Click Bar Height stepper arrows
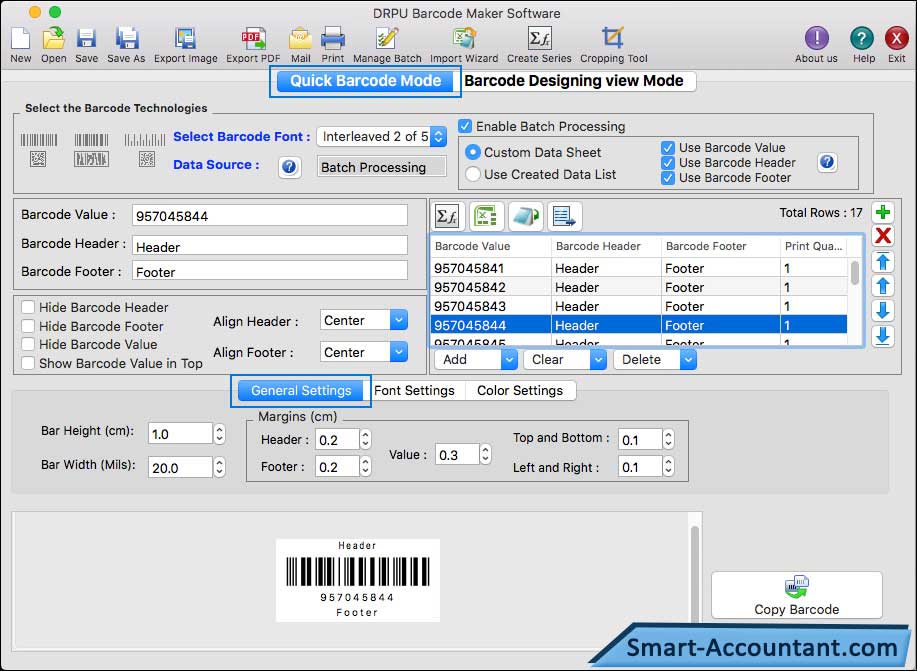Screen dimensions: 917x671 pyautogui.click(x=219, y=434)
